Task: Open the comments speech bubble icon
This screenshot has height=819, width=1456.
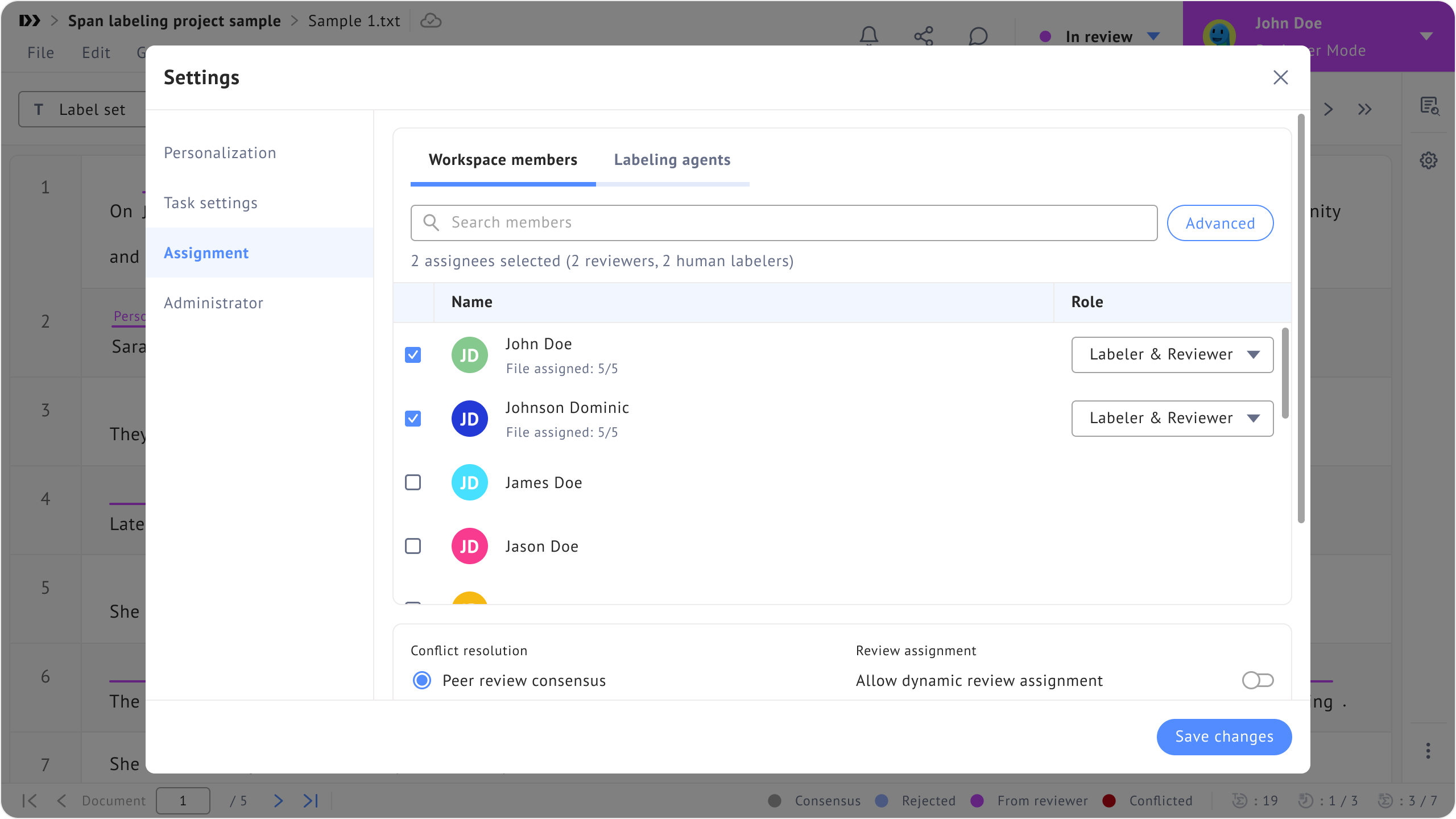Action: (x=978, y=36)
